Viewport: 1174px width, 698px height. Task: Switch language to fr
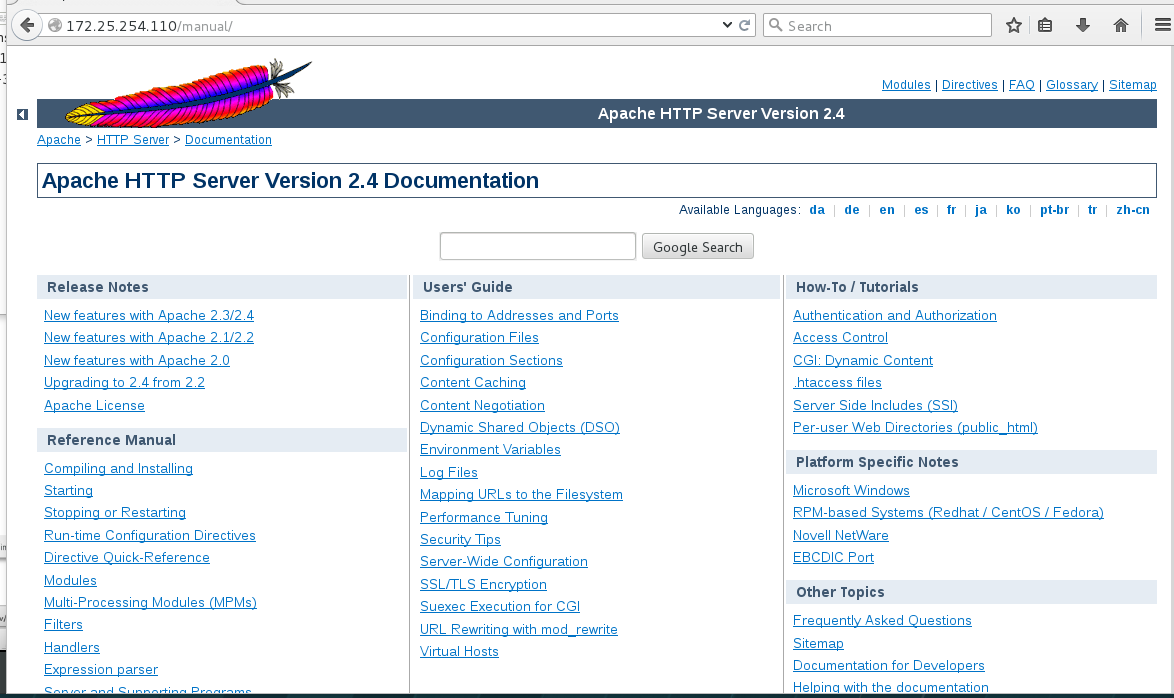pyautogui.click(x=951, y=210)
